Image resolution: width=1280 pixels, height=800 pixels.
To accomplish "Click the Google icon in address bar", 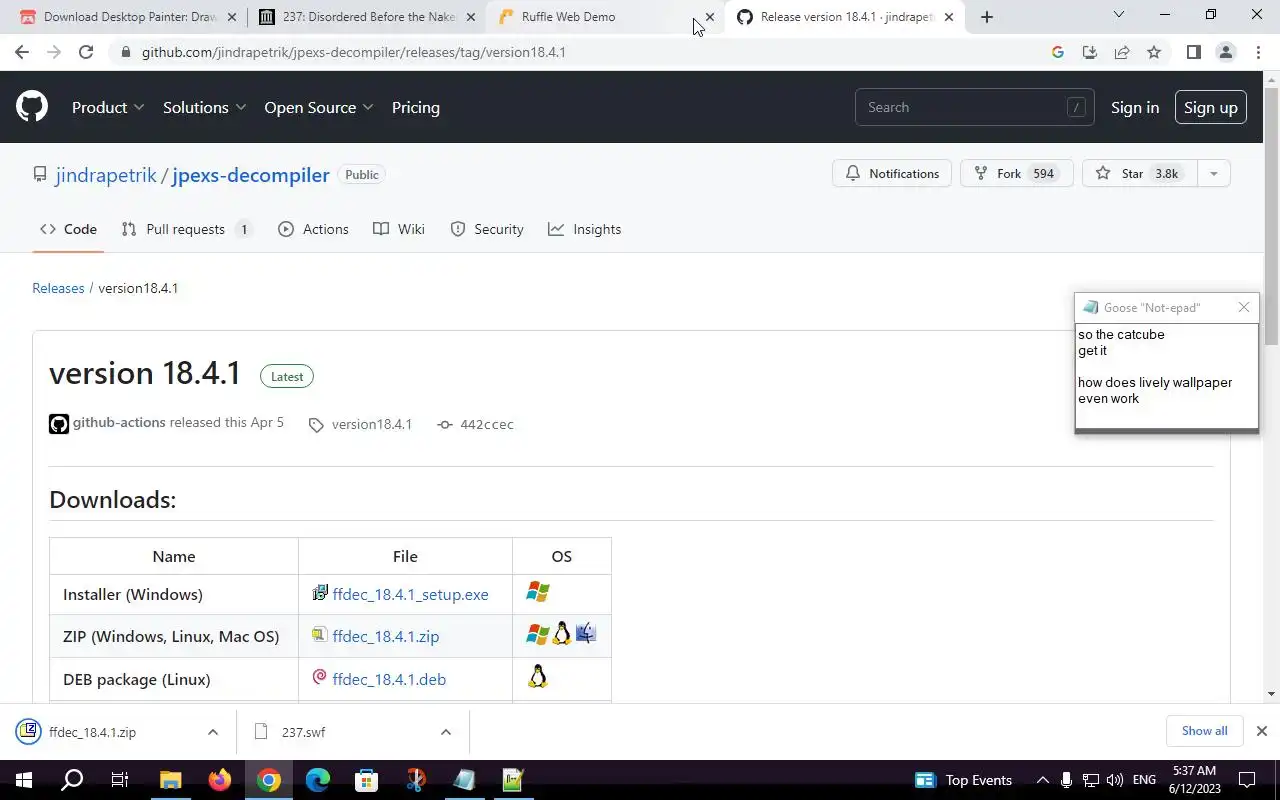I will tap(1058, 52).
